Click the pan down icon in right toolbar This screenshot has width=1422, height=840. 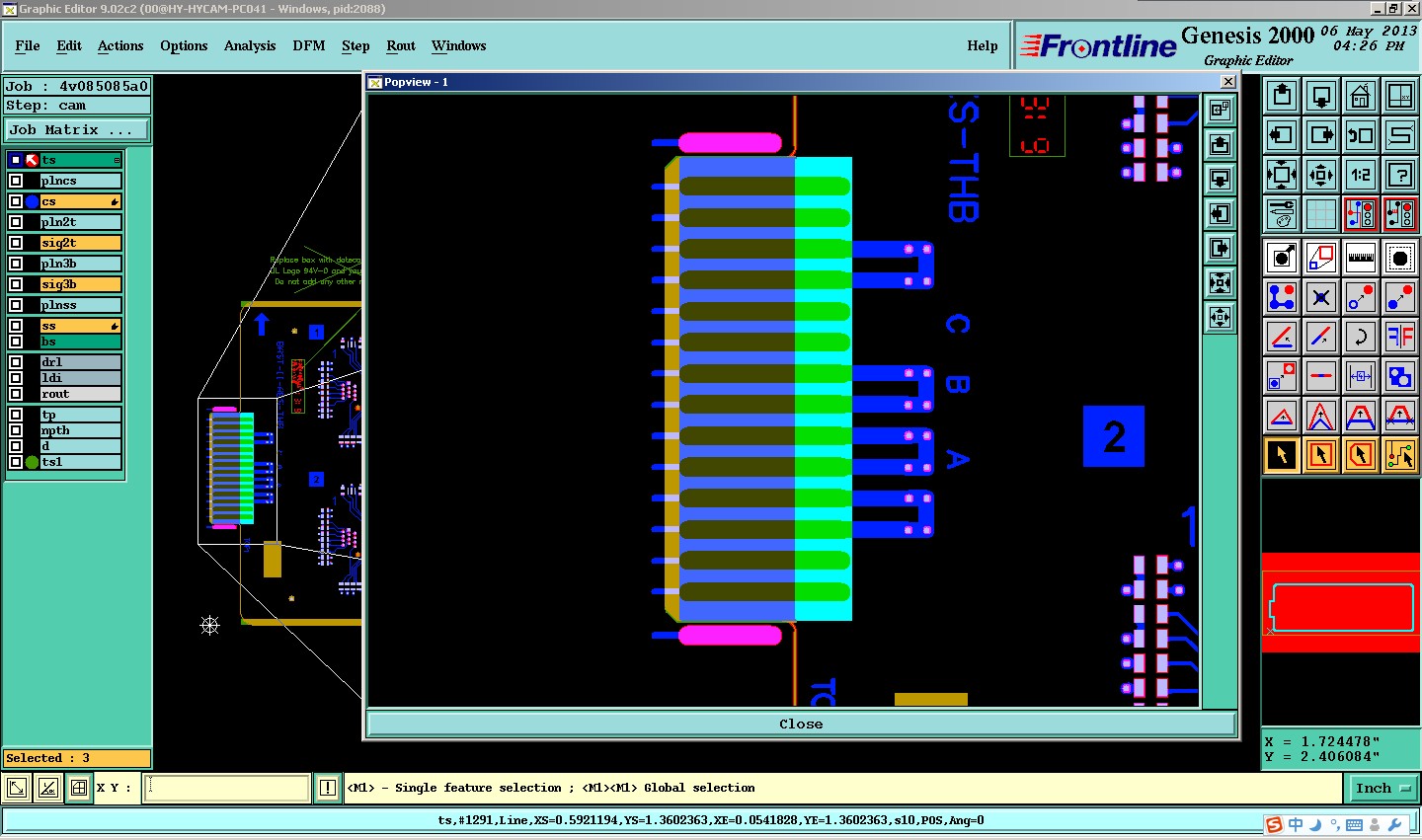(x=1321, y=96)
